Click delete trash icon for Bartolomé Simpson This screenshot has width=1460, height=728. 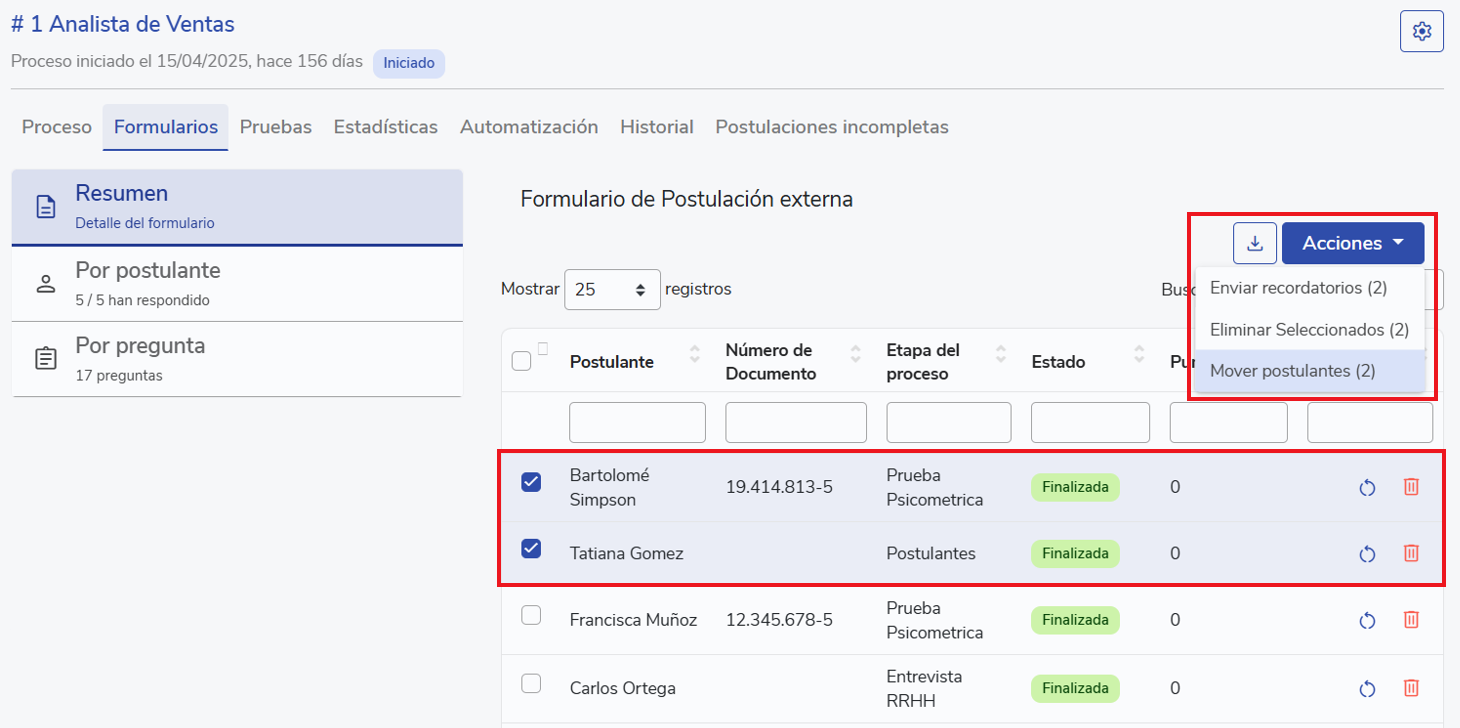(x=1411, y=487)
